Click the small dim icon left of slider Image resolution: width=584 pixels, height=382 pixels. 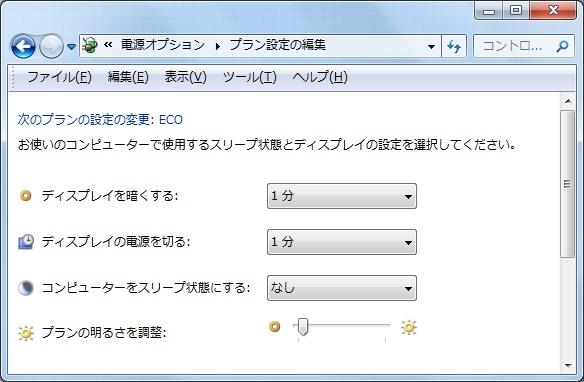(274, 327)
